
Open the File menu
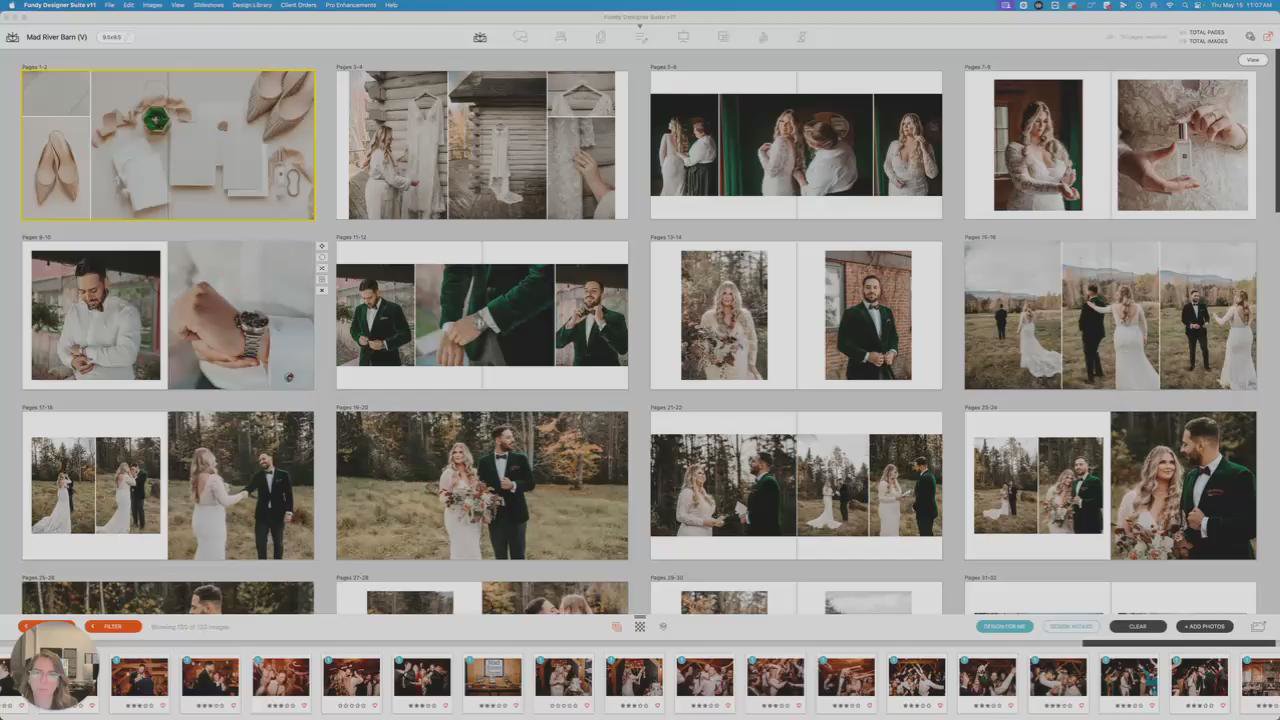[109, 5]
